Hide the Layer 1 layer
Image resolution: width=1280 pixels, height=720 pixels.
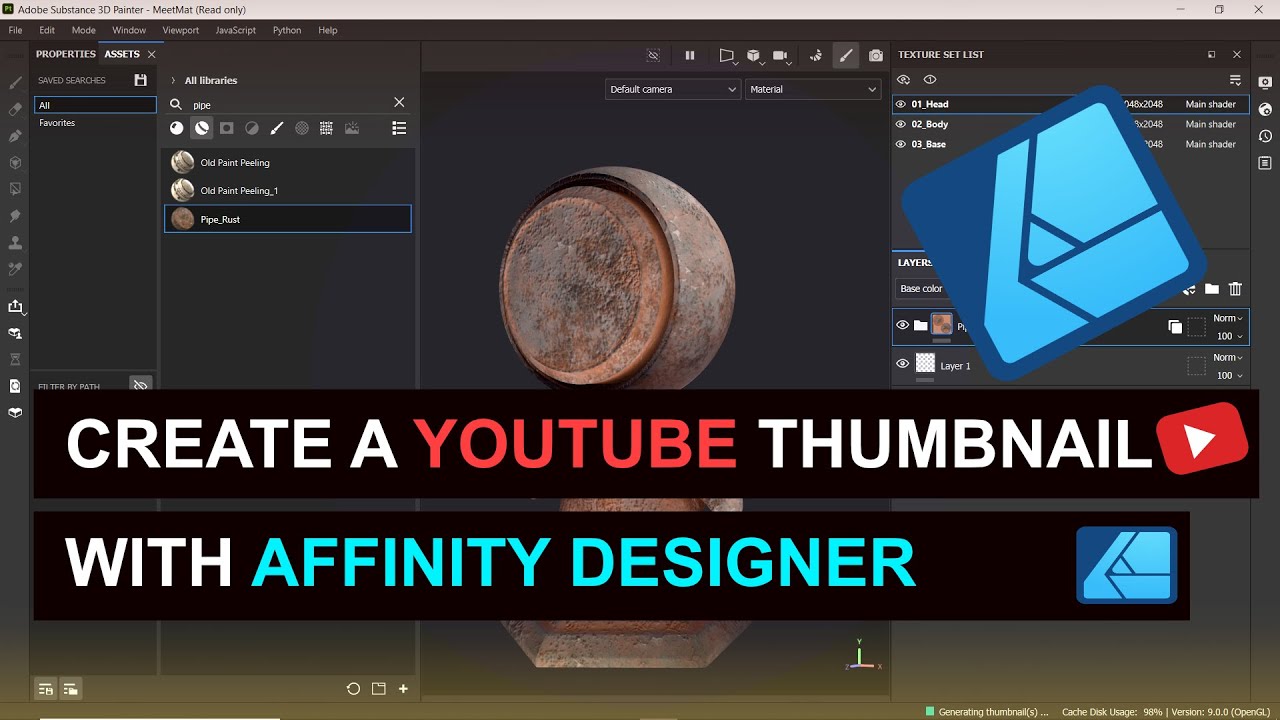point(903,364)
